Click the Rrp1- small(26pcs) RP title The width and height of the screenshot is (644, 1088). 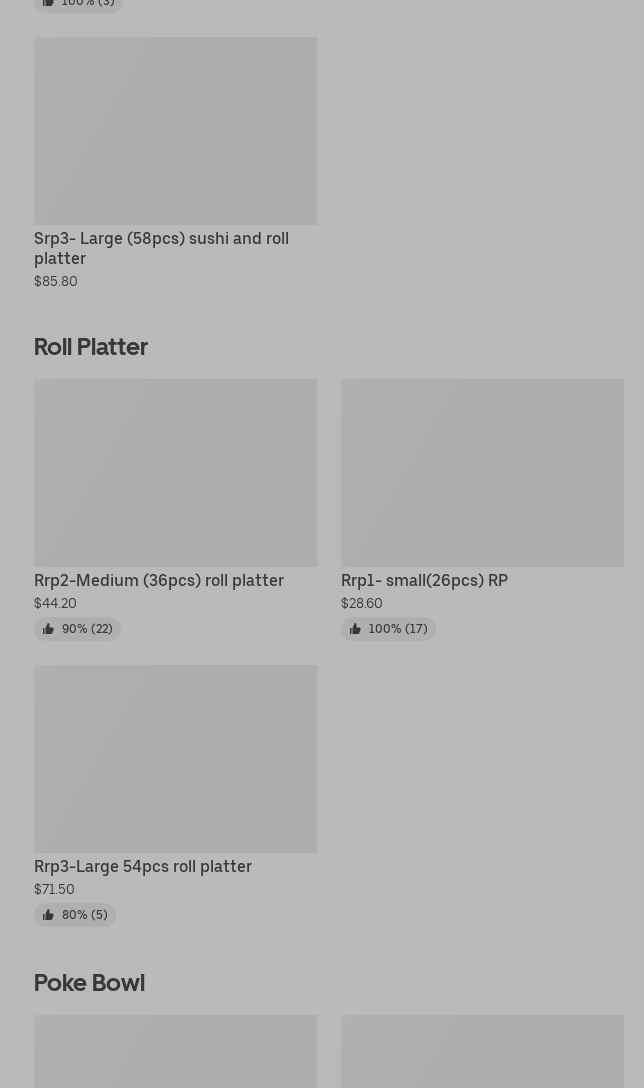tap(424, 580)
